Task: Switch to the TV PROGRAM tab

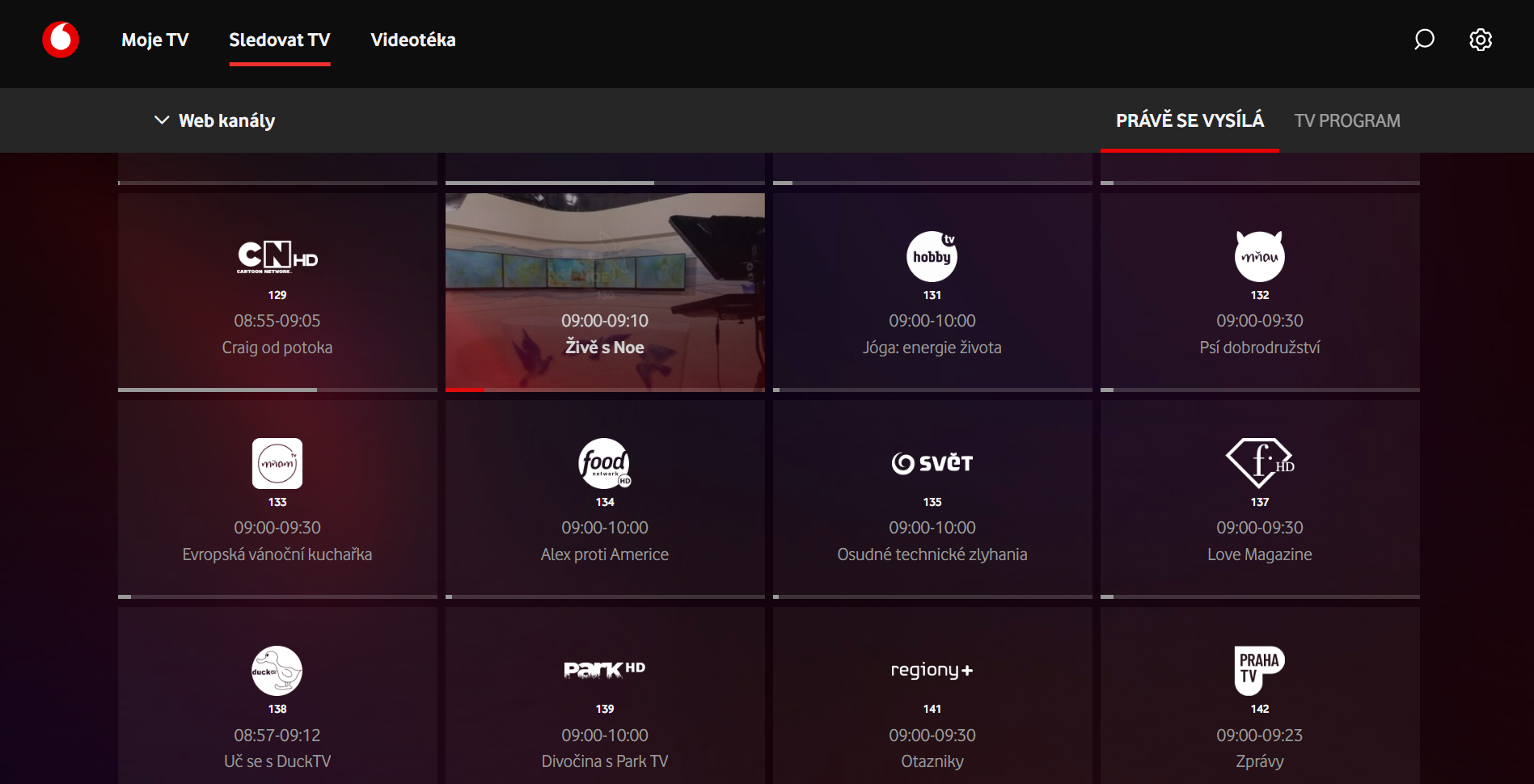Action: pyautogui.click(x=1346, y=120)
